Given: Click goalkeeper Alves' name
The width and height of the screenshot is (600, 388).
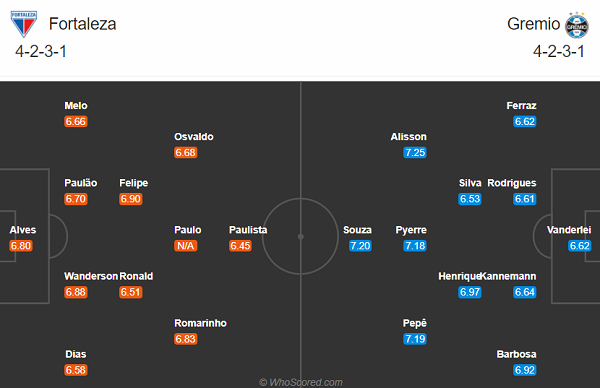Looking at the screenshot, I should click(23, 230).
